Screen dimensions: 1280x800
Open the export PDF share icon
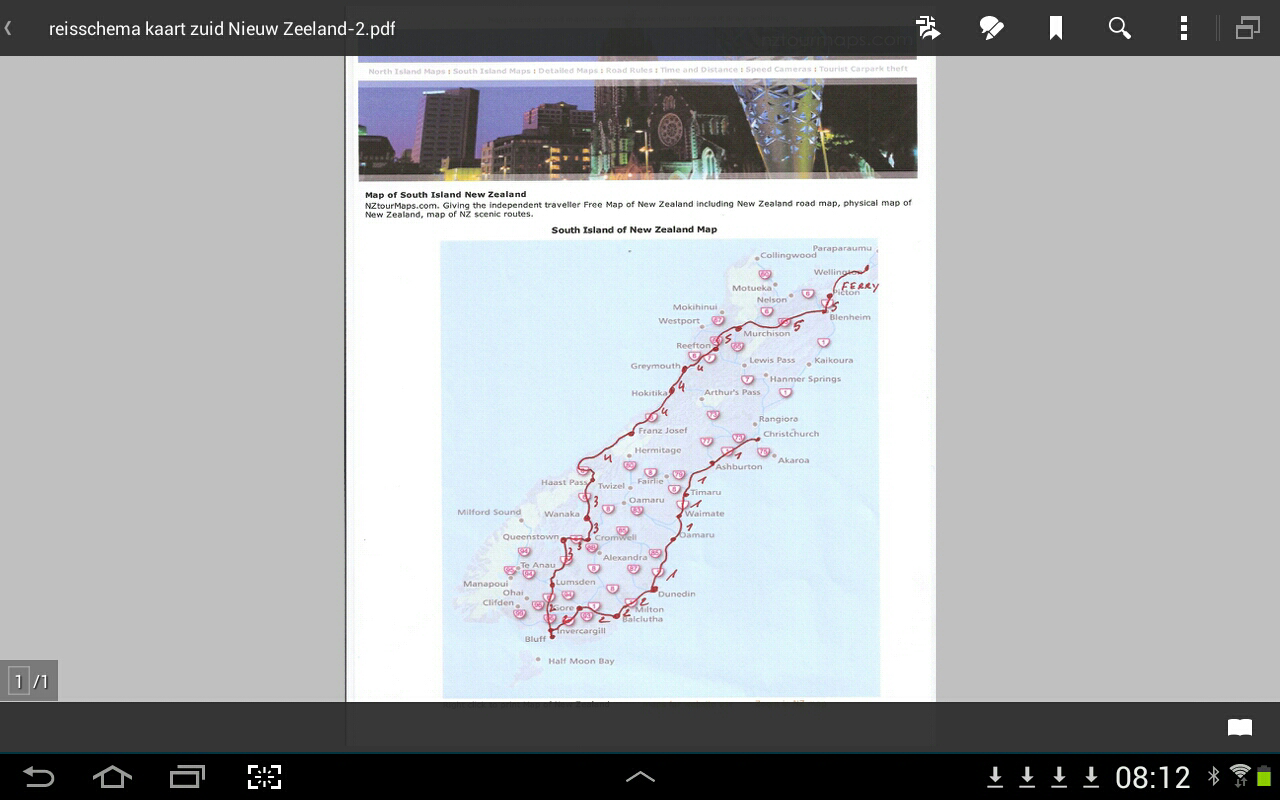pos(928,28)
